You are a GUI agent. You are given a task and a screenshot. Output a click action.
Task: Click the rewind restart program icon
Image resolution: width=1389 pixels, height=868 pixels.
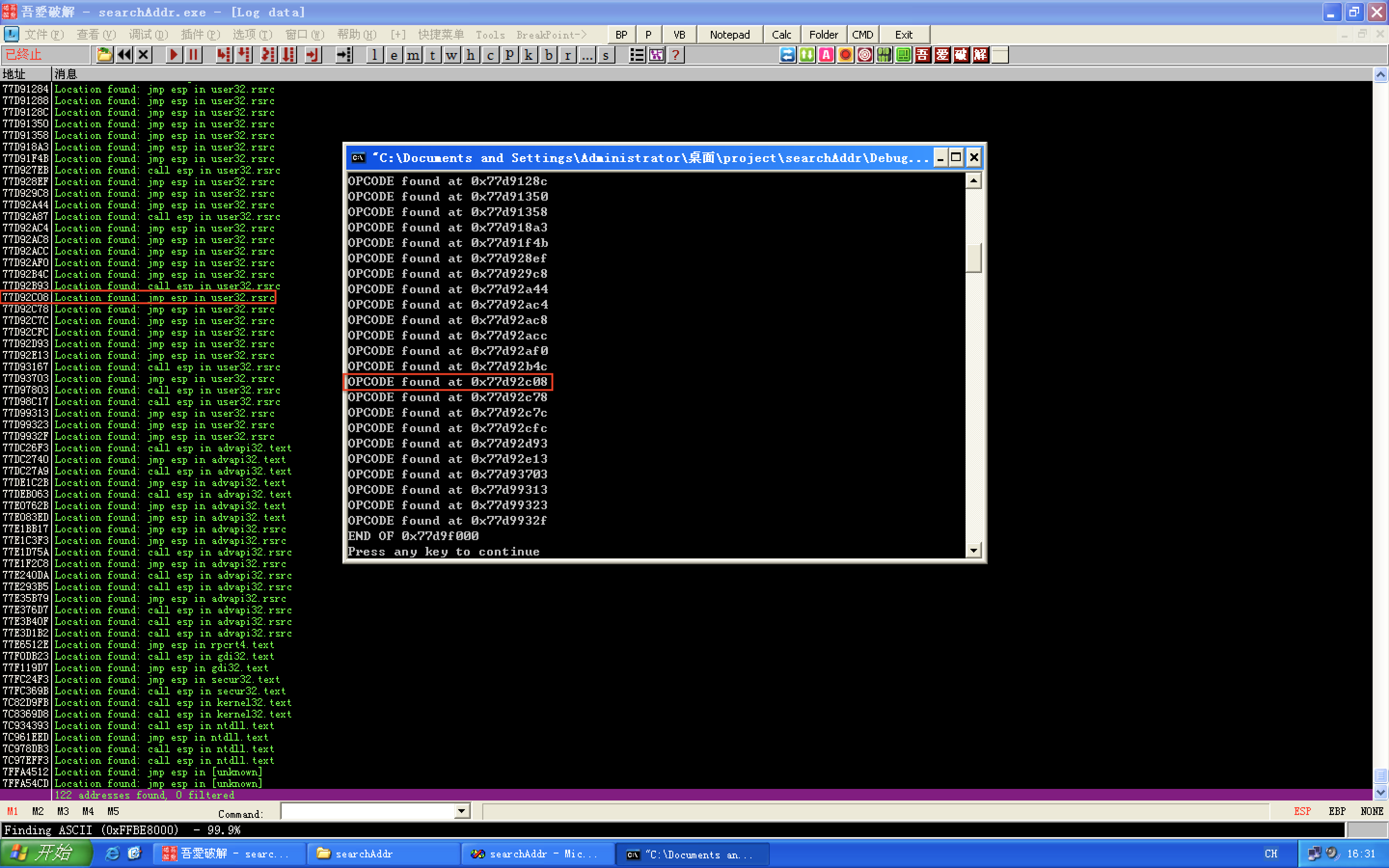pos(124,55)
